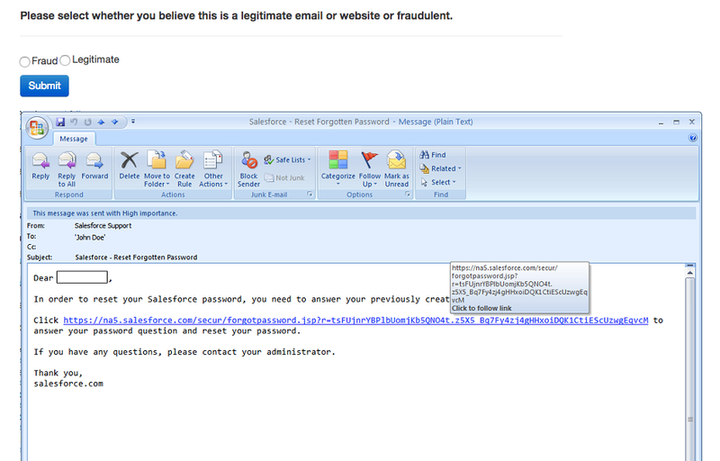Minimize the Outlook message window
This screenshot has width=720, height=461.
tap(661, 122)
